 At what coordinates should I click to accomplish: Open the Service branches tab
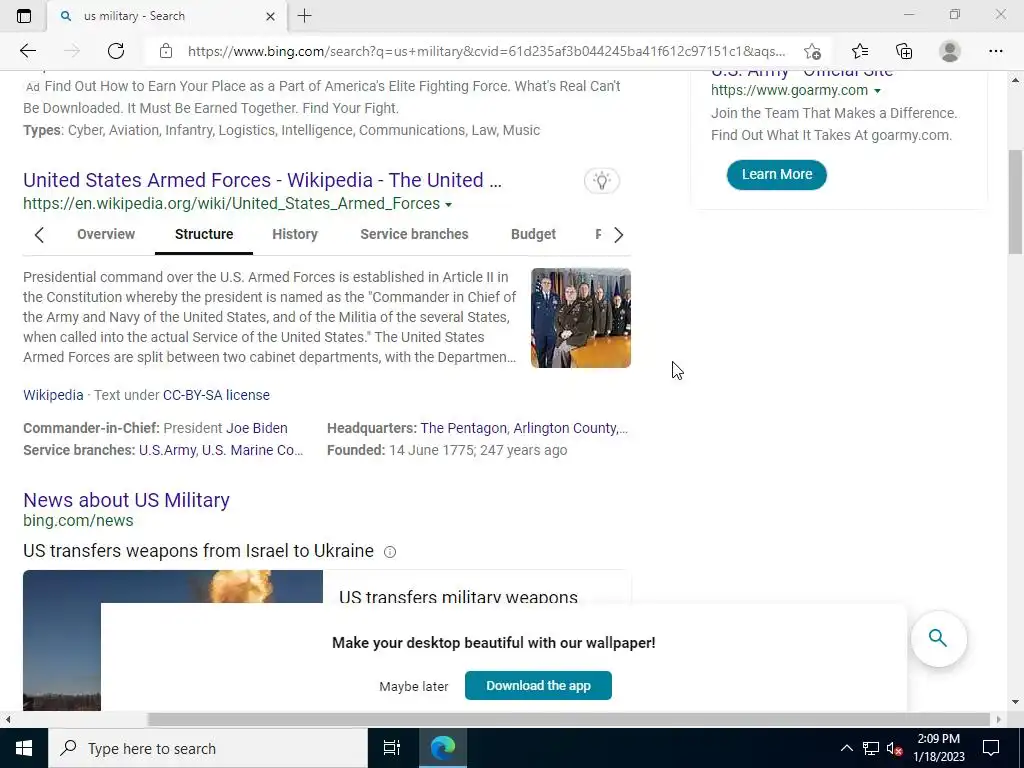414,234
